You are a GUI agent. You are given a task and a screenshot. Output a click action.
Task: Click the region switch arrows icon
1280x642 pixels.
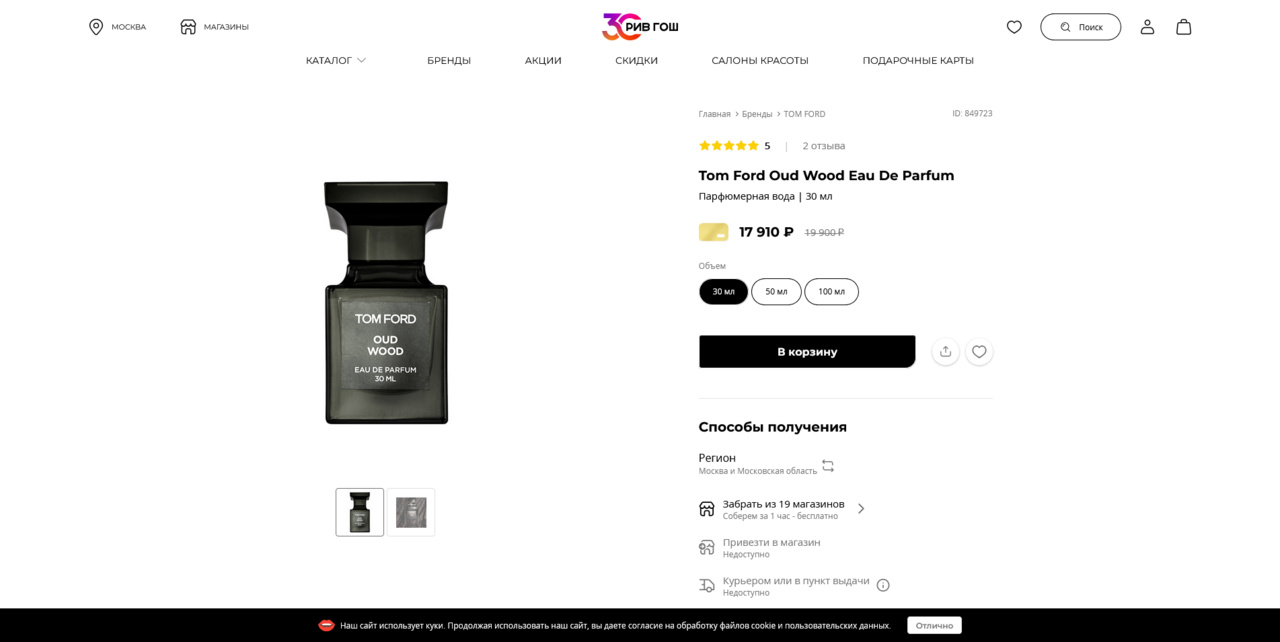pos(828,466)
